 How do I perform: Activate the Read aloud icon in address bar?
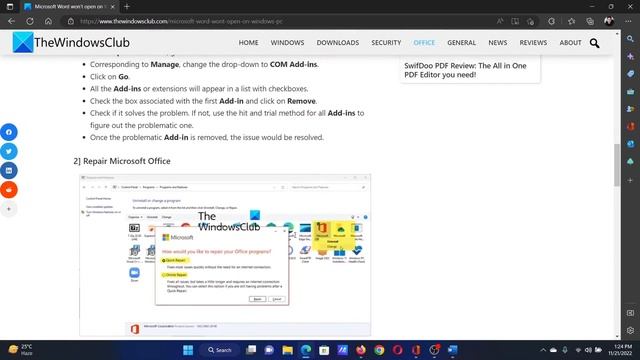click(500, 21)
